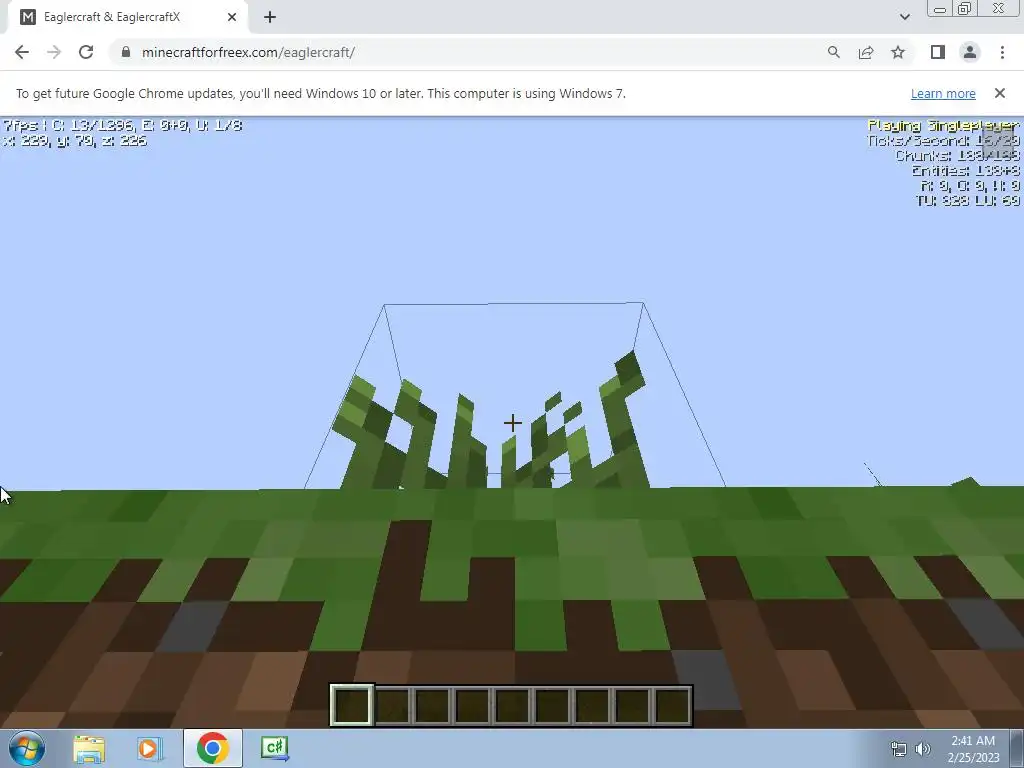Bookmark this page with the star icon
The height and width of the screenshot is (768, 1024).
(898, 52)
